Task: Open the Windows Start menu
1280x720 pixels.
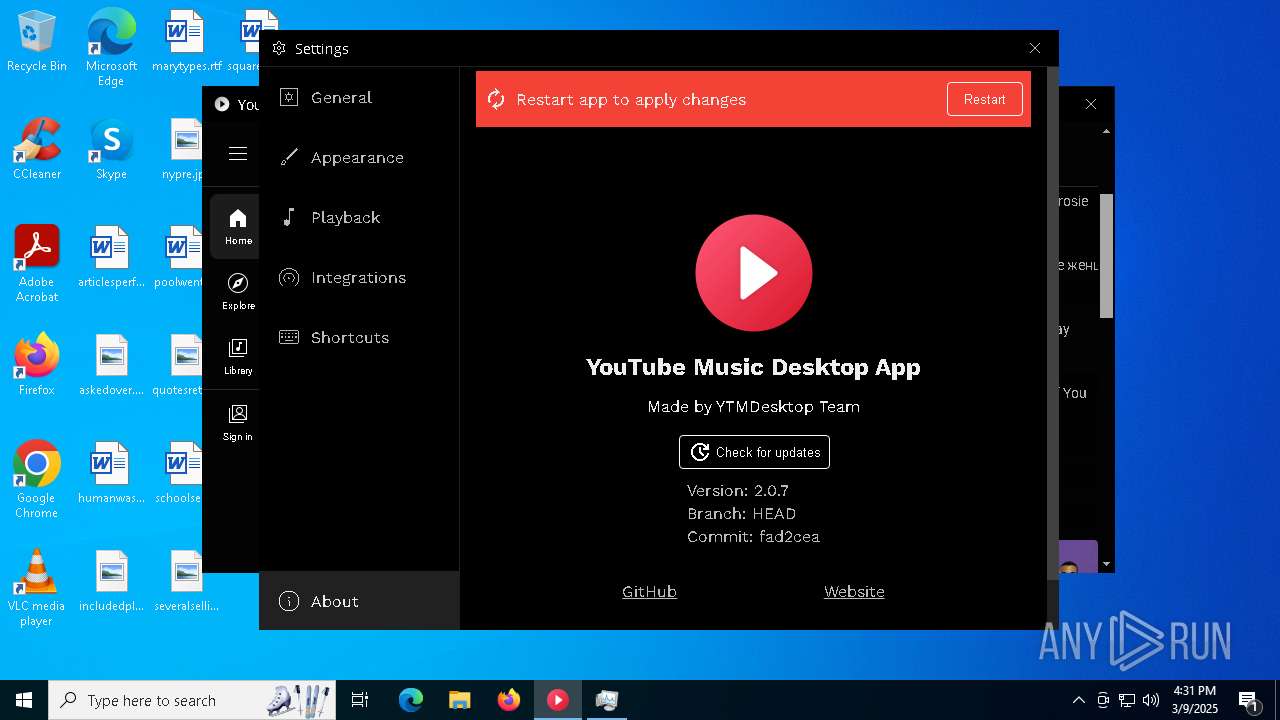Action: coord(24,700)
